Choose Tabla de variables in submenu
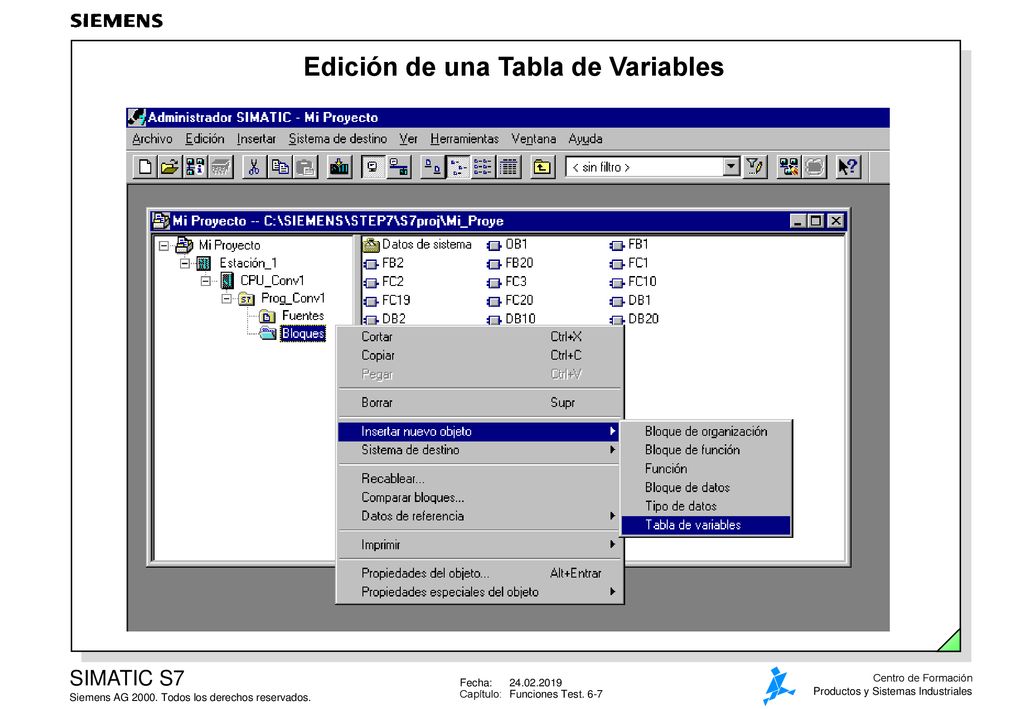Viewport: 1024px width, 709px height. (x=706, y=525)
